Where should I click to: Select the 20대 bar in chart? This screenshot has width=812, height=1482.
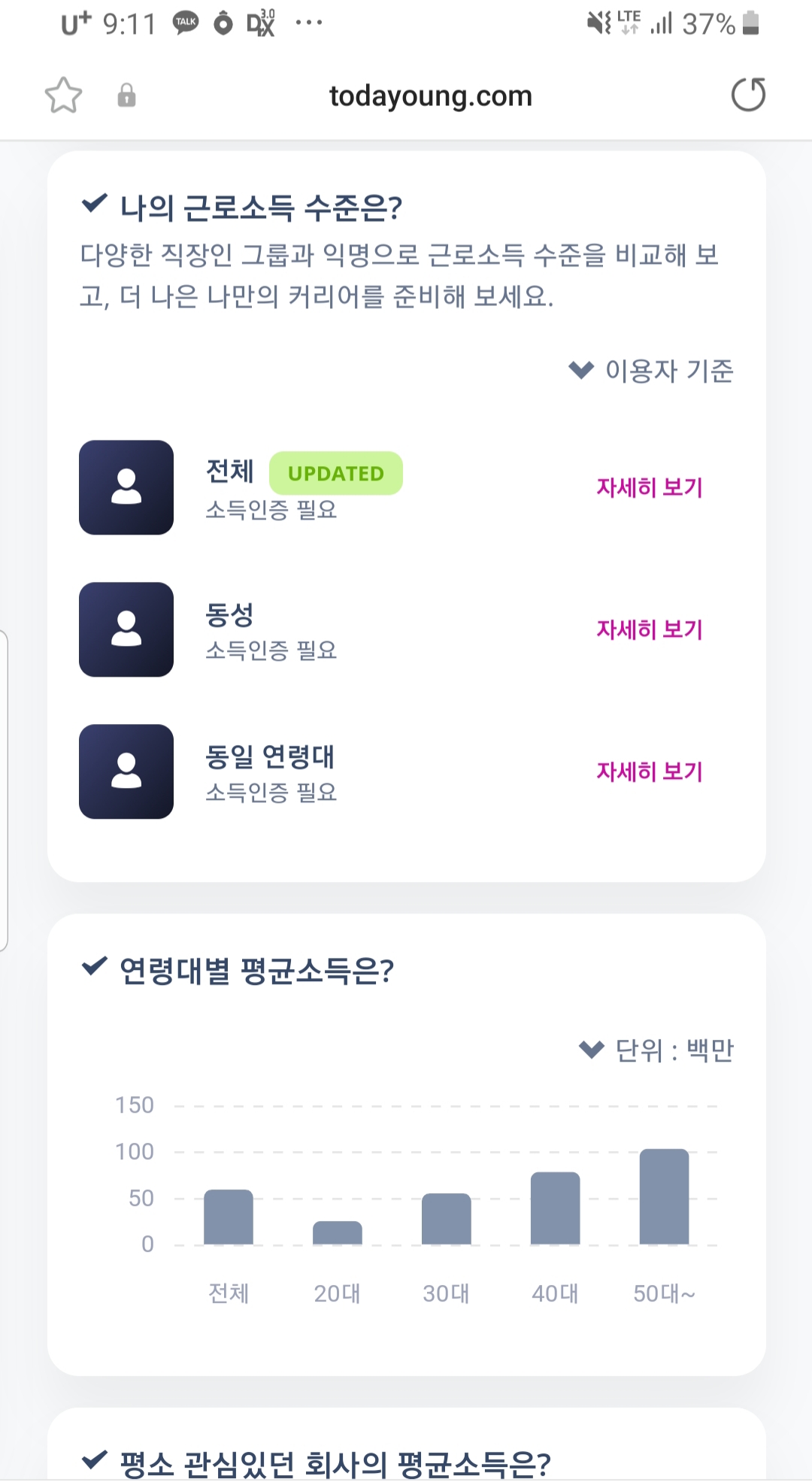[338, 1232]
